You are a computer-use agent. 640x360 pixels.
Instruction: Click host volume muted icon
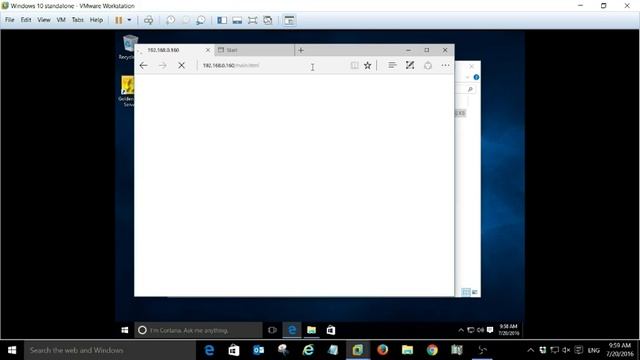coord(566,350)
